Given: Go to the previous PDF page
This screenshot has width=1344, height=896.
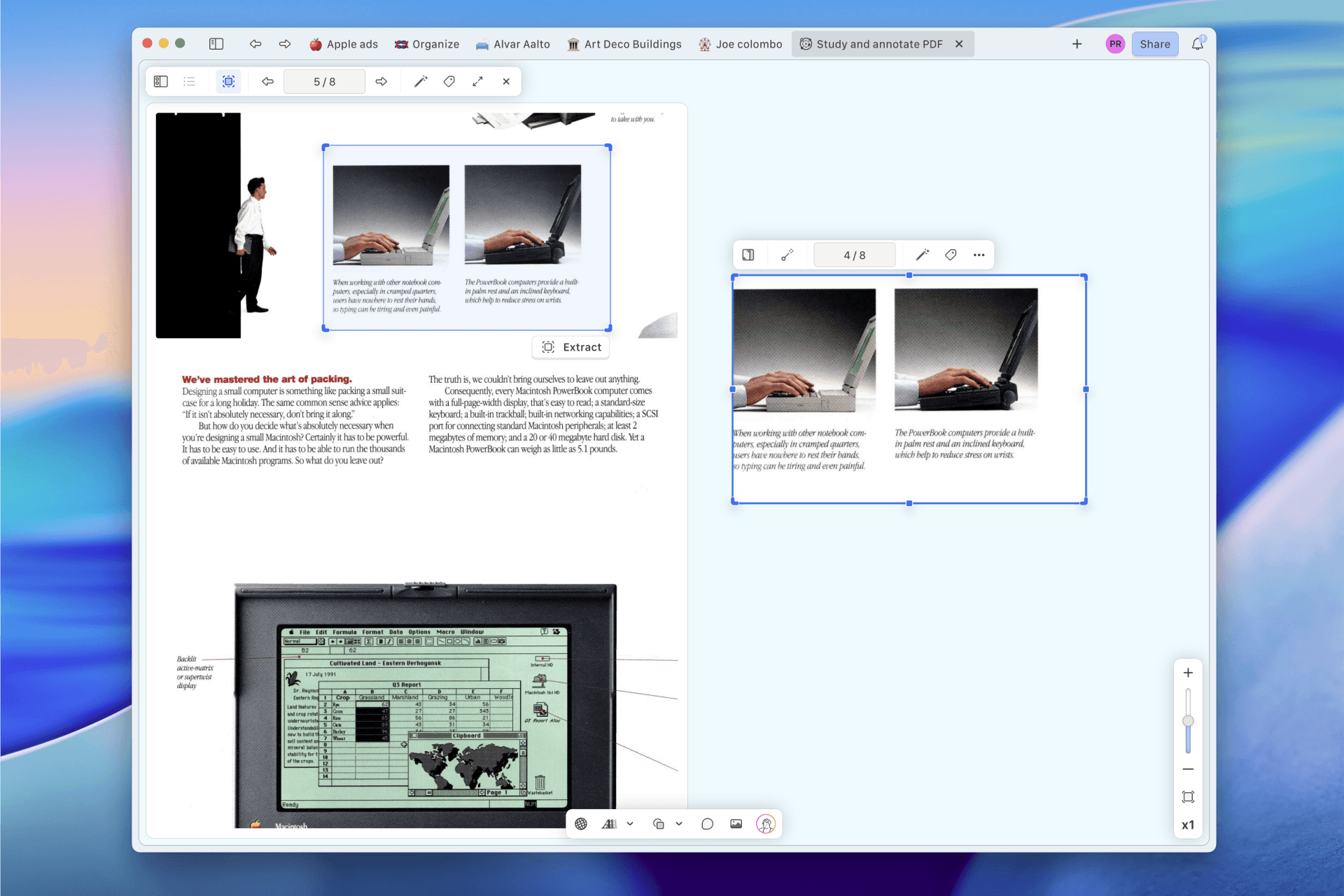Looking at the screenshot, I should (x=267, y=82).
